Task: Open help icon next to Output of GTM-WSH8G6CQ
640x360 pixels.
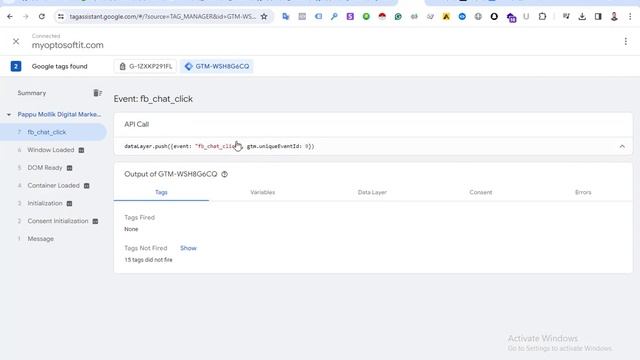Action: 224,174
